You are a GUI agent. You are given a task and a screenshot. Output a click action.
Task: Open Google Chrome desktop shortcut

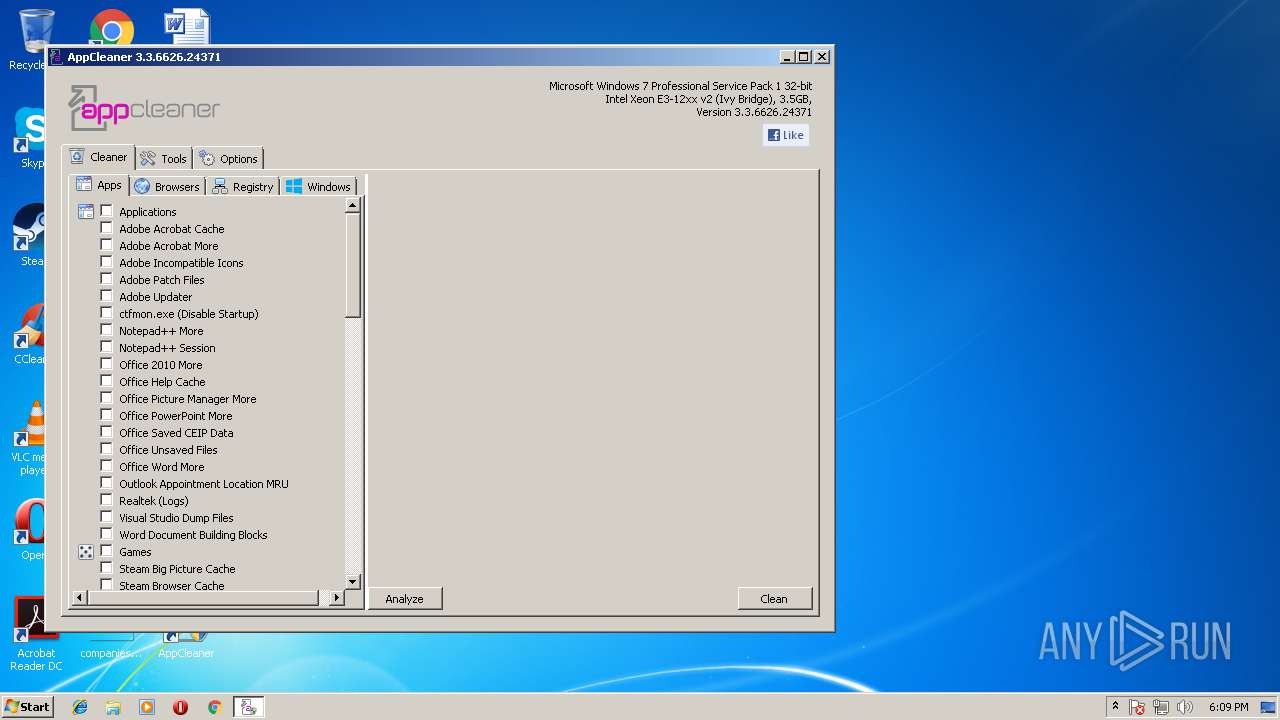tap(112, 28)
